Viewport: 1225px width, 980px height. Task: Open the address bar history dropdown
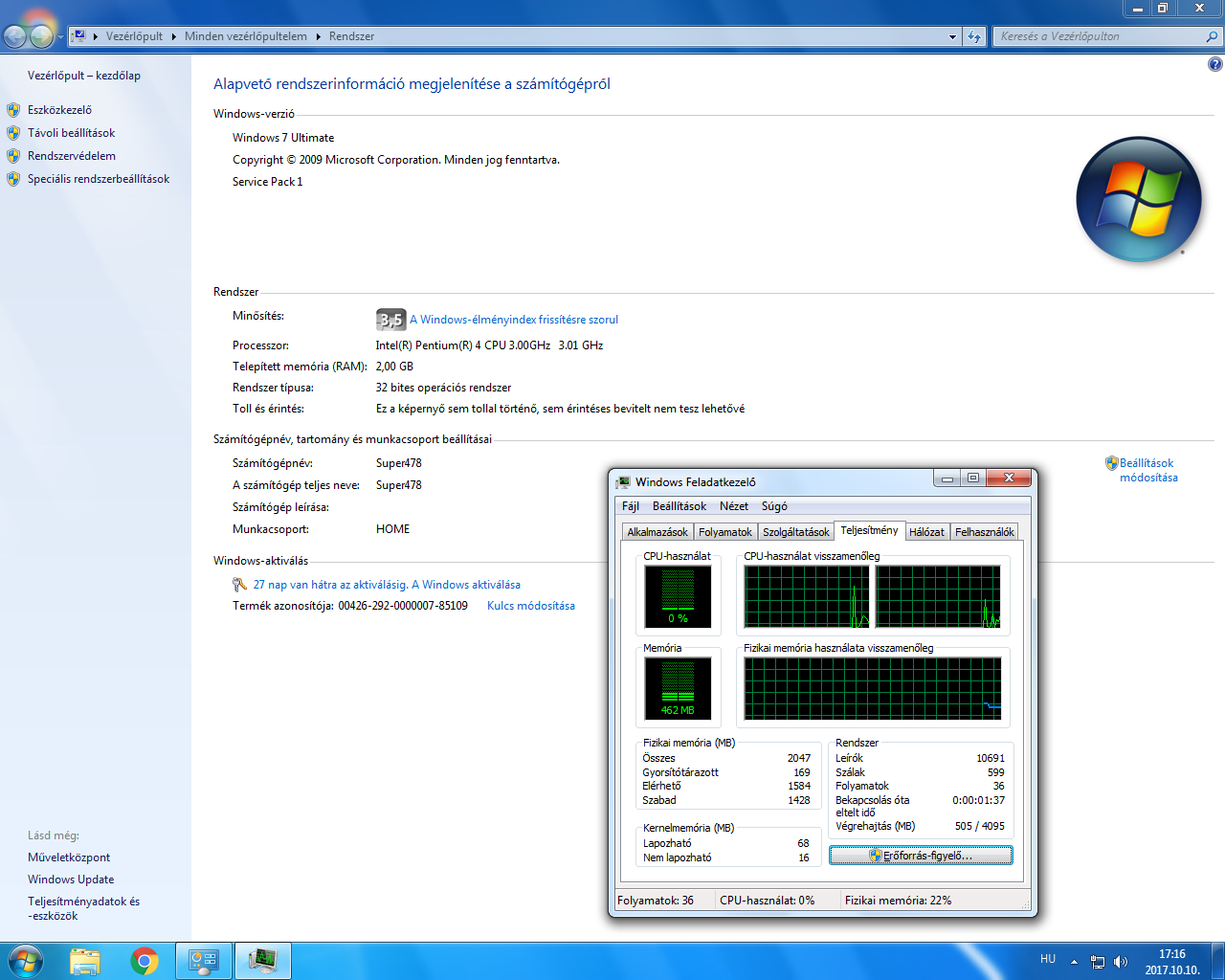click(x=952, y=36)
